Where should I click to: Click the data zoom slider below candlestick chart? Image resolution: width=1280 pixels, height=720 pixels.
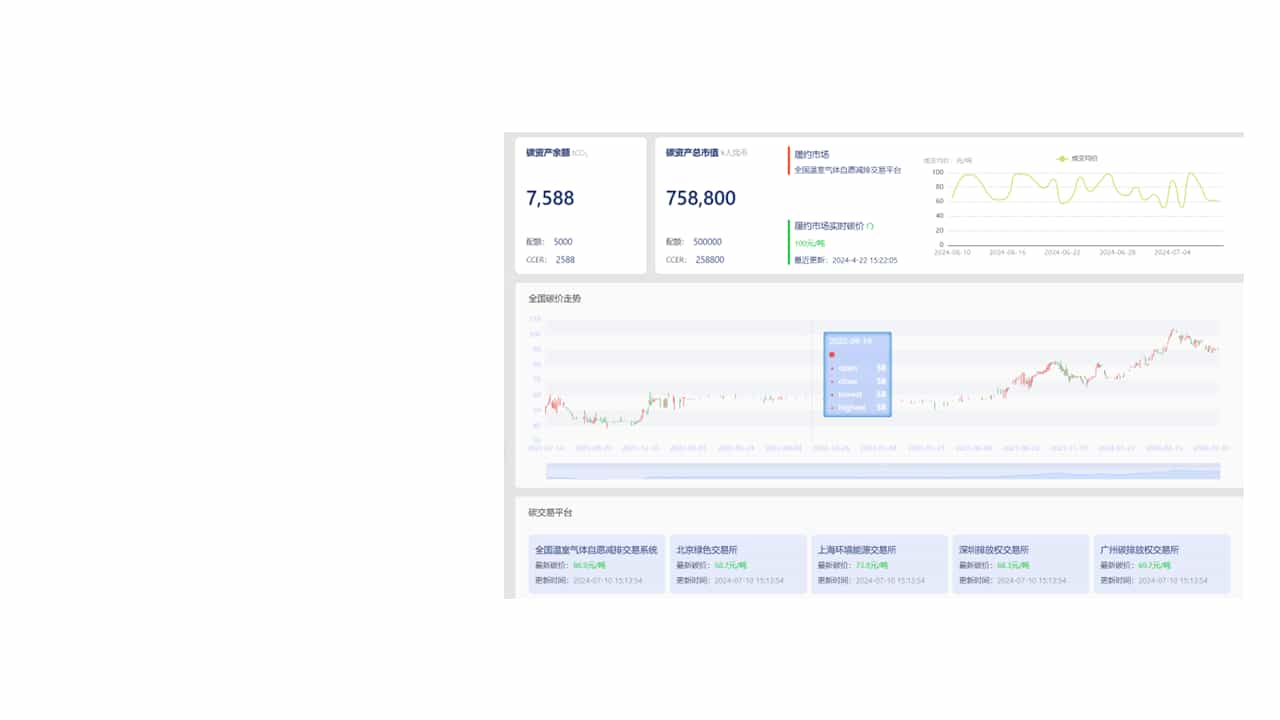(x=882, y=471)
